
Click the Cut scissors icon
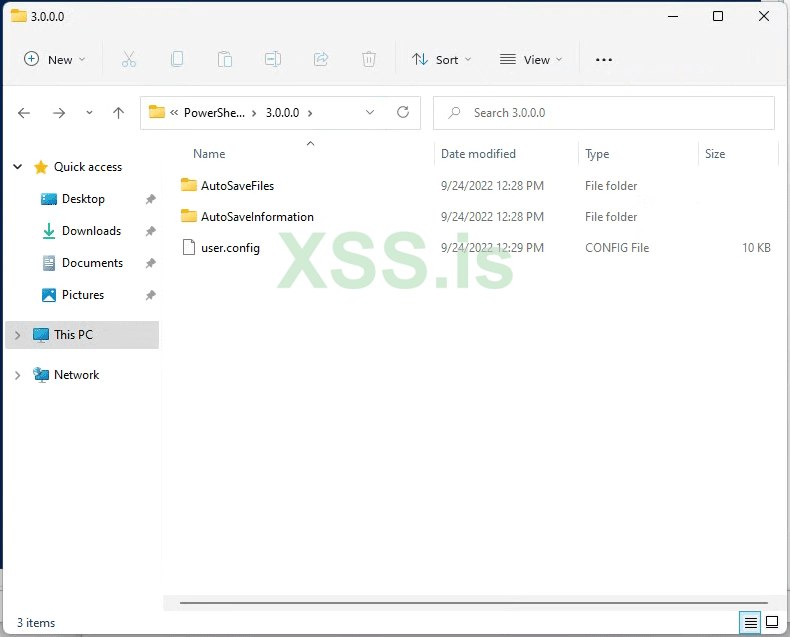[x=129, y=59]
